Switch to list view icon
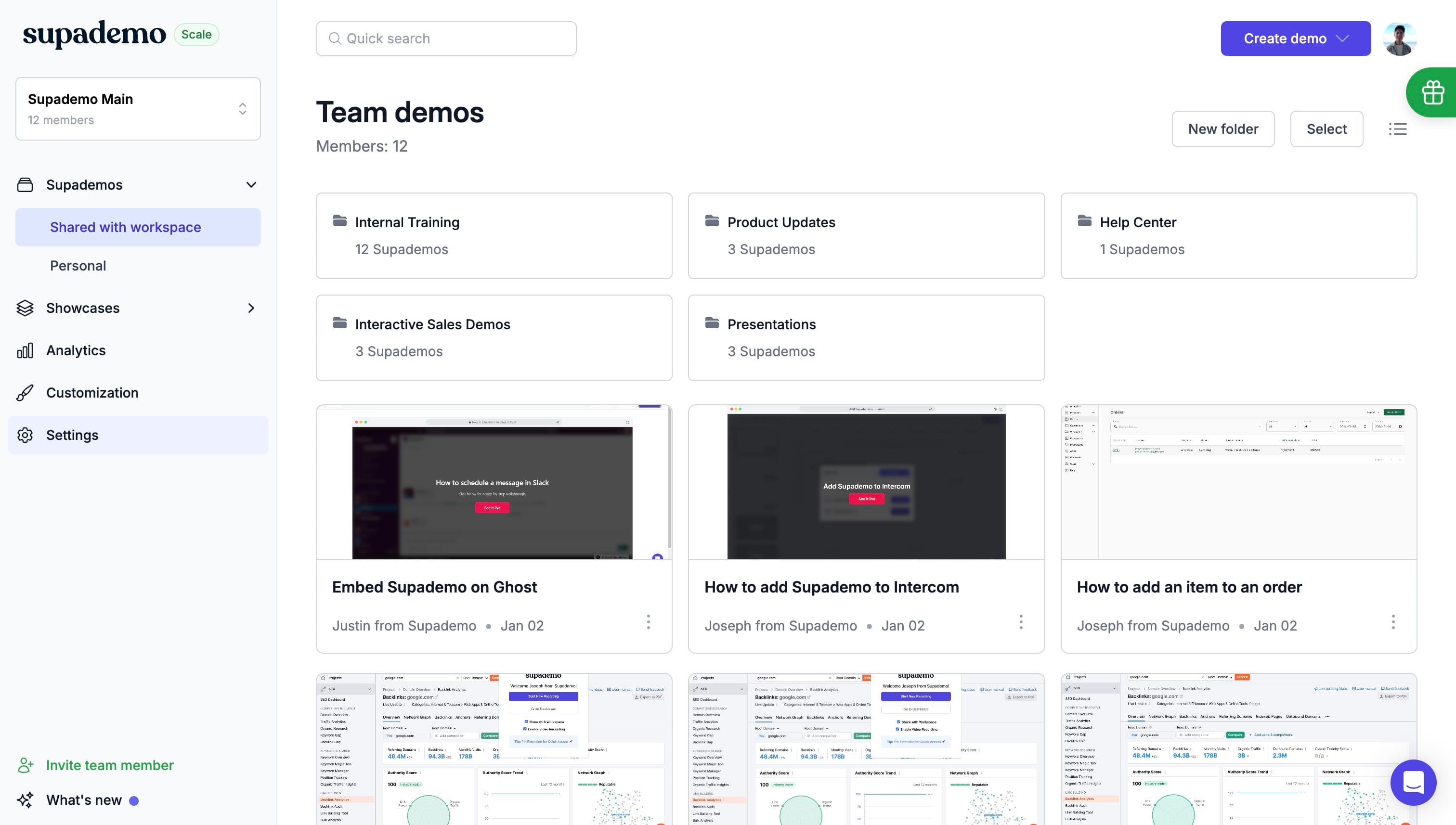 (1398, 129)
